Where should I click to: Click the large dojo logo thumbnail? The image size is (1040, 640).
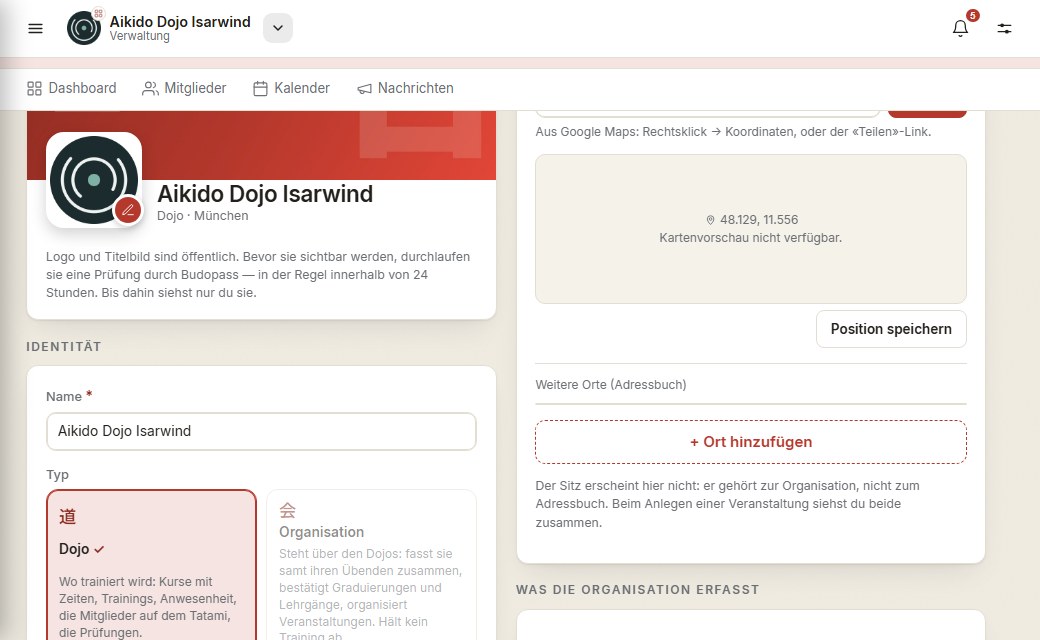coord(94,180)
